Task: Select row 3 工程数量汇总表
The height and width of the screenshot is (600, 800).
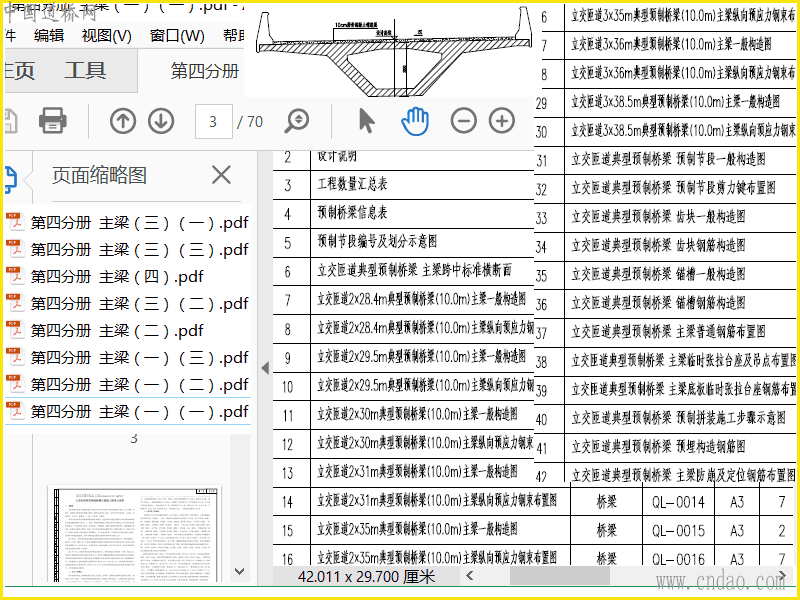Action: point(403,185)
